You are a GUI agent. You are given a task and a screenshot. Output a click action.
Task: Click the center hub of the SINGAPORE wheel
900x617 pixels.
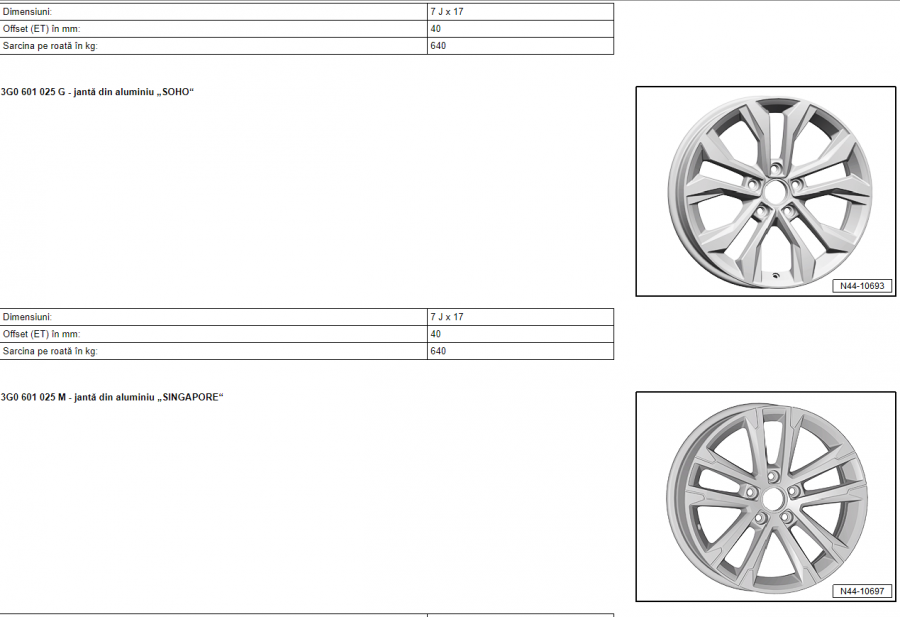772,497
